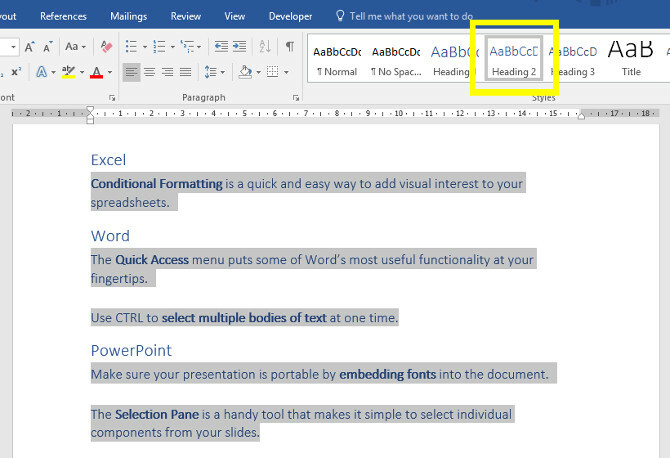
Task: Click the Word heading in document
Action: 110,236
